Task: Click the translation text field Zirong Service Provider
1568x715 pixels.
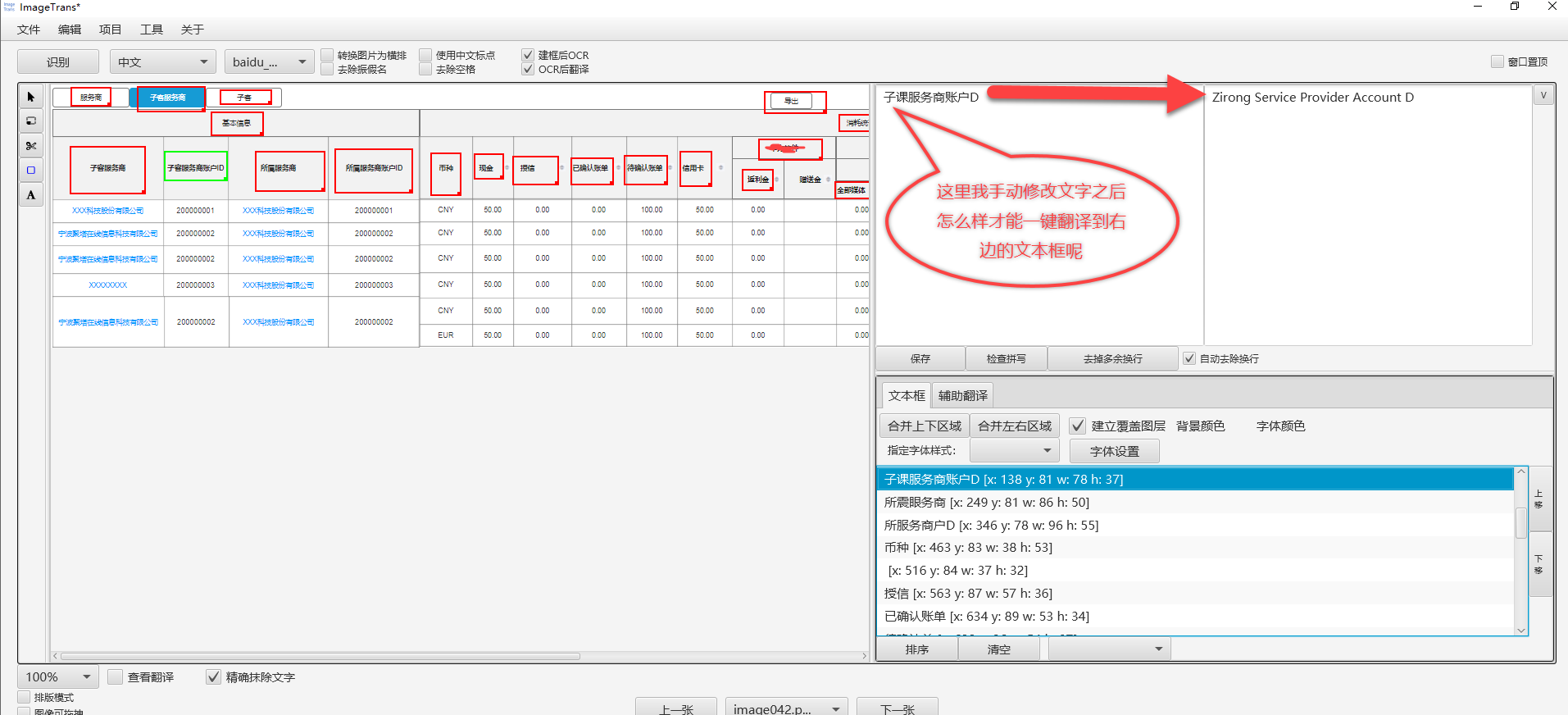Action: point(1368,215)
